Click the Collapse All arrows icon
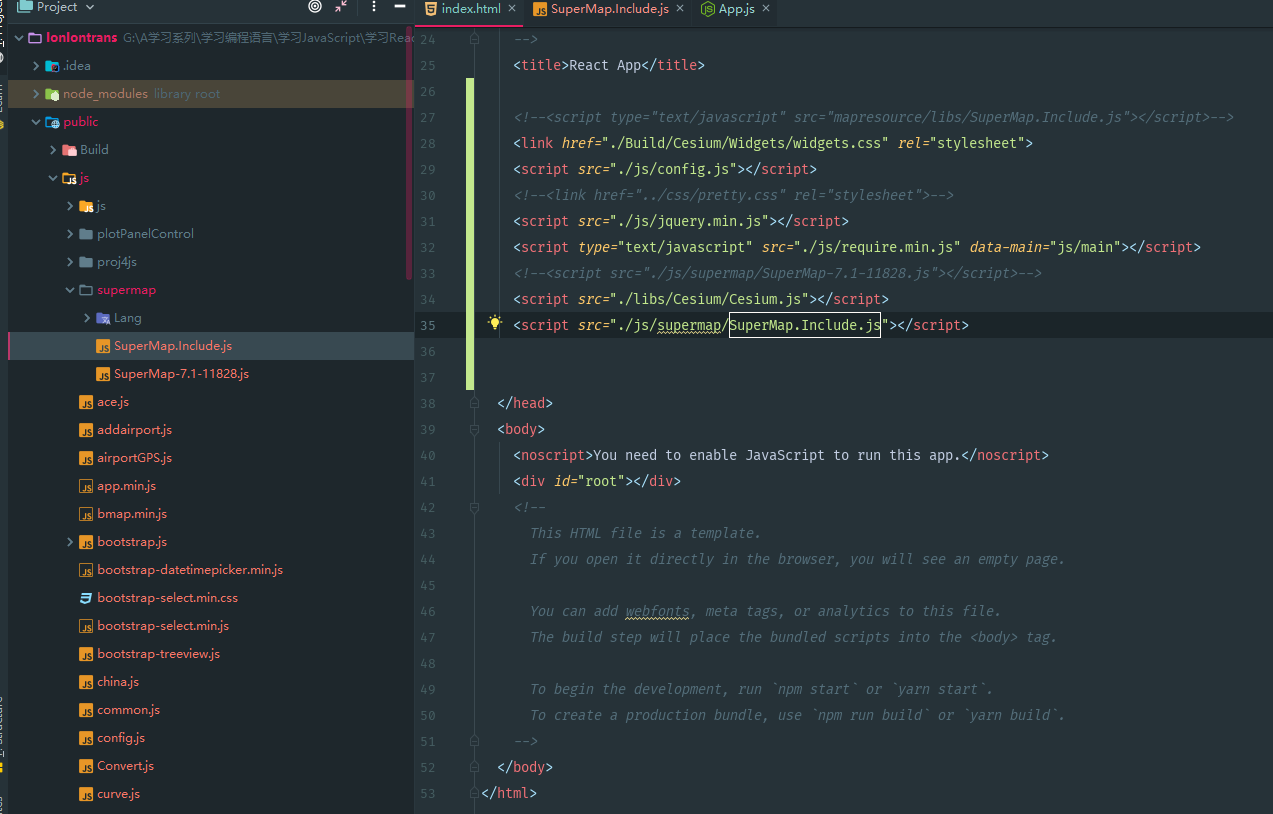Screen dimensions: 1273x814 (x=342, y=7)
